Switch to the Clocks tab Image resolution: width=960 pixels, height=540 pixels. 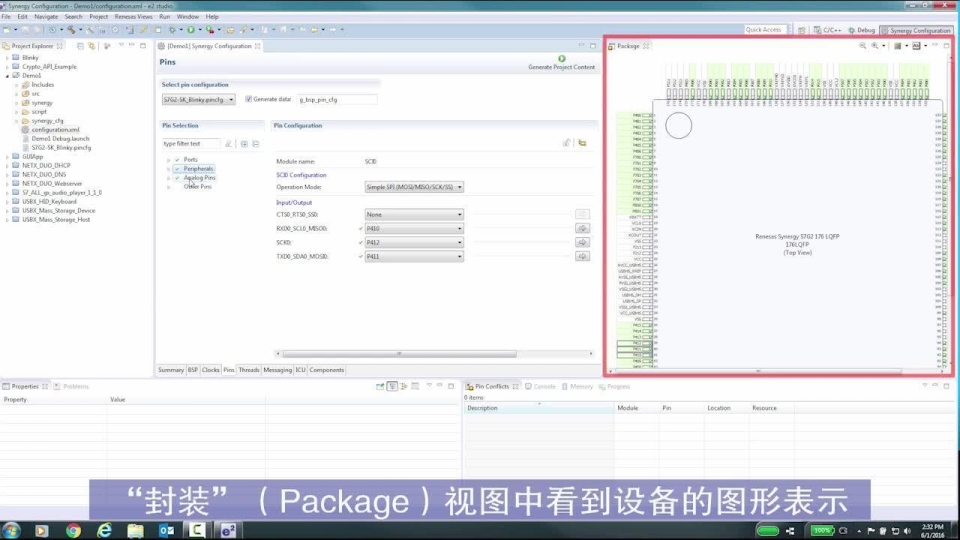click(x=211, y=370)
